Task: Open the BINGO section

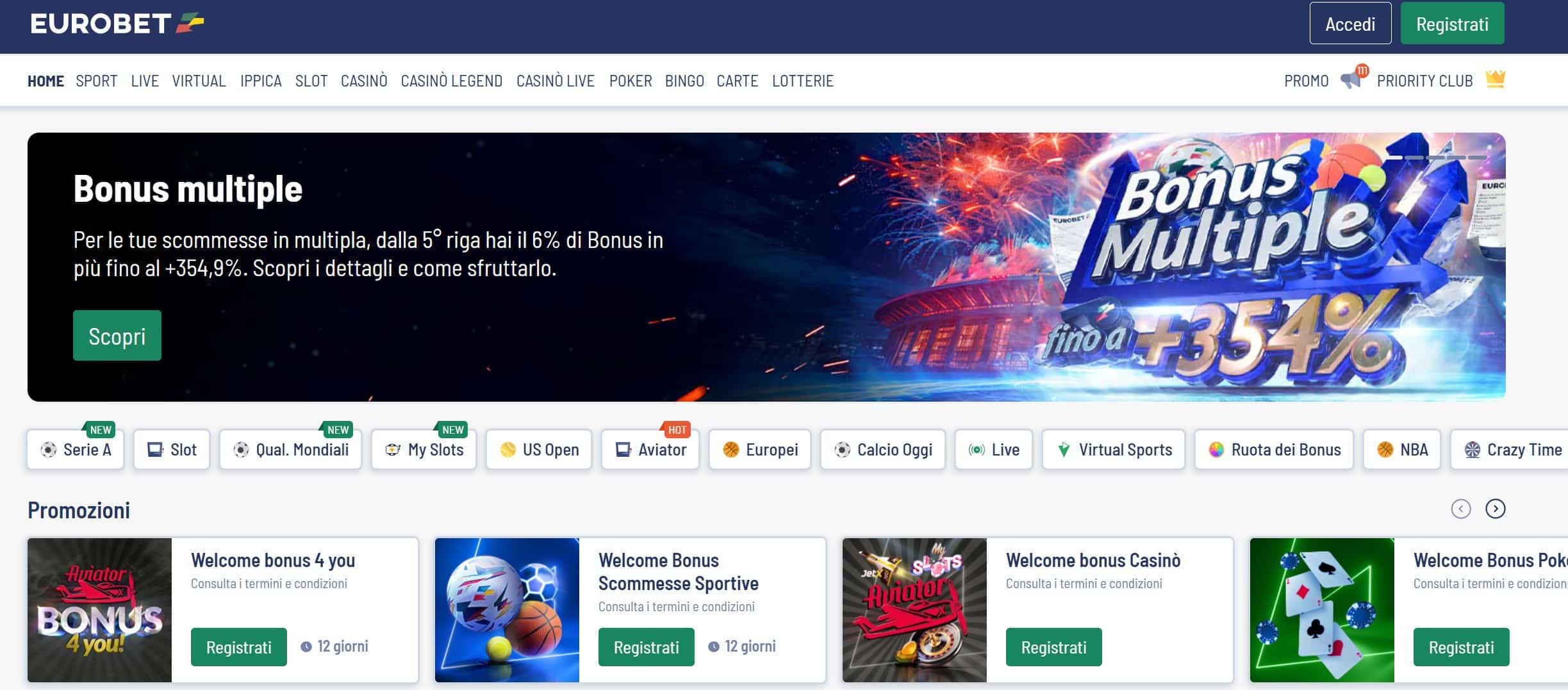Action: pos(684,81)
